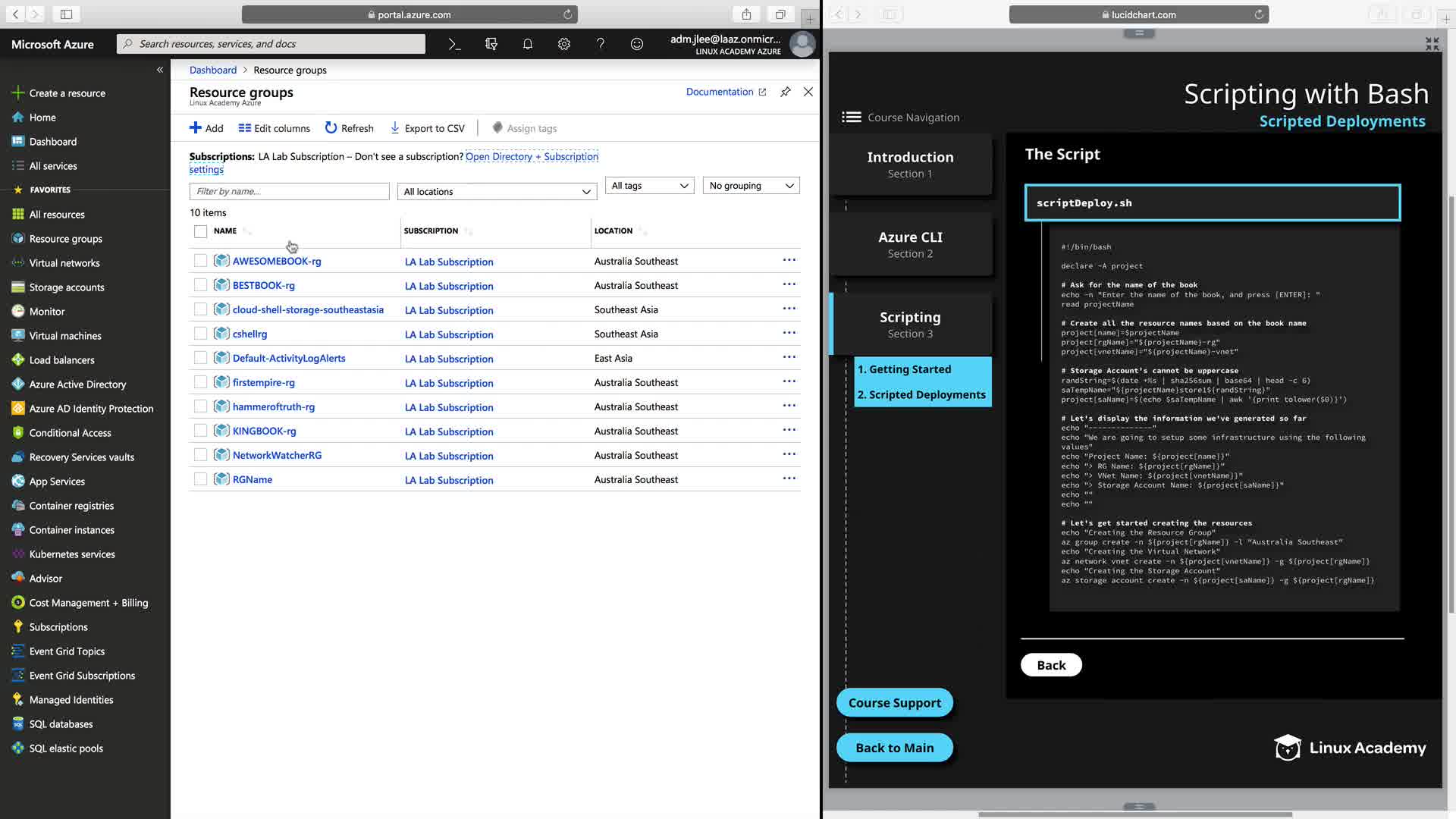Viewport: 1456px width, 819px height.
Task: Open Course Navigation hamburger menu
Action: [851, 118]
